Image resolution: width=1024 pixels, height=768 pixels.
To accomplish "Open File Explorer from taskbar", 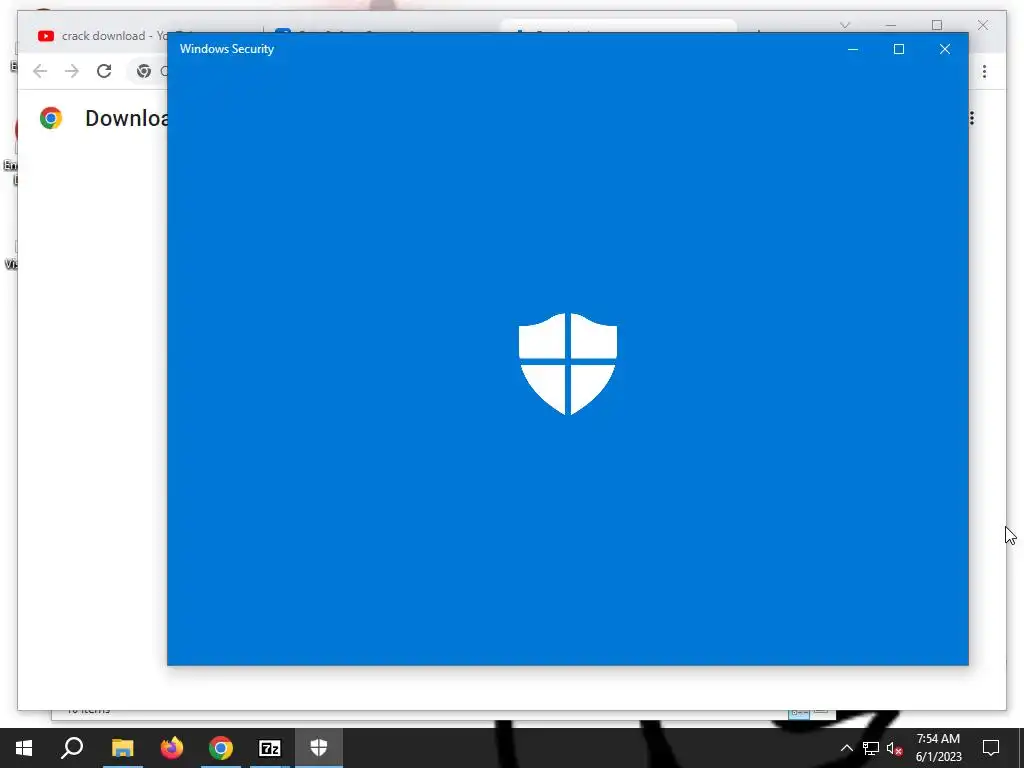I will point(122,748).
